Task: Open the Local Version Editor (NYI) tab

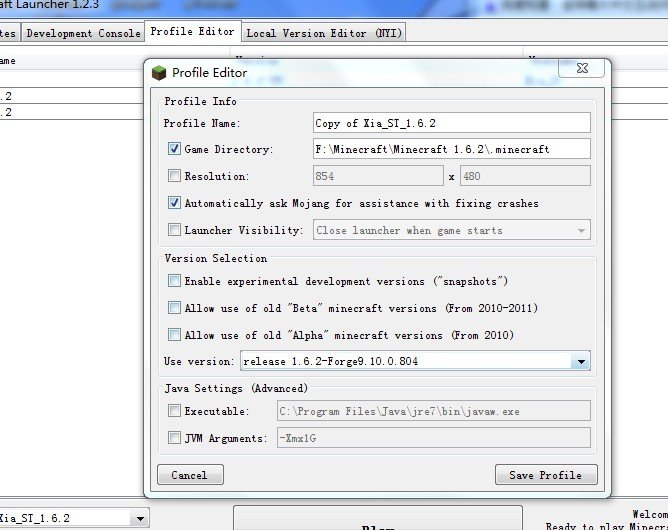Action: (x=322, y=33)
